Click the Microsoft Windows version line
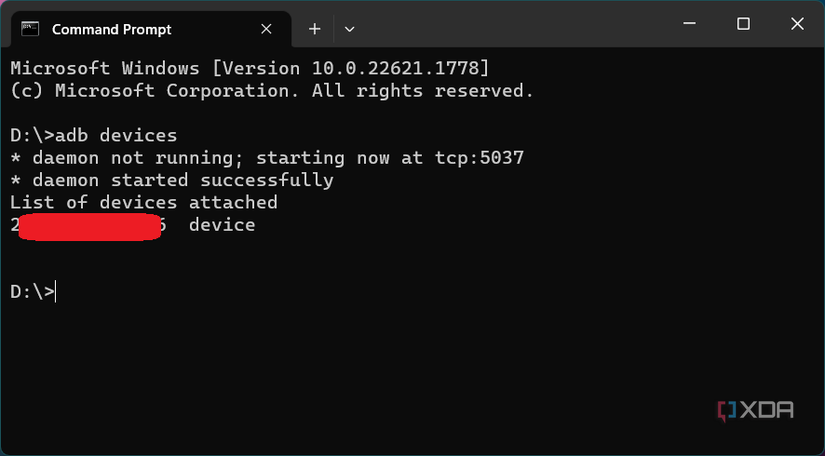The height and width of the screenshot is (456, 825). coord(250,68)
